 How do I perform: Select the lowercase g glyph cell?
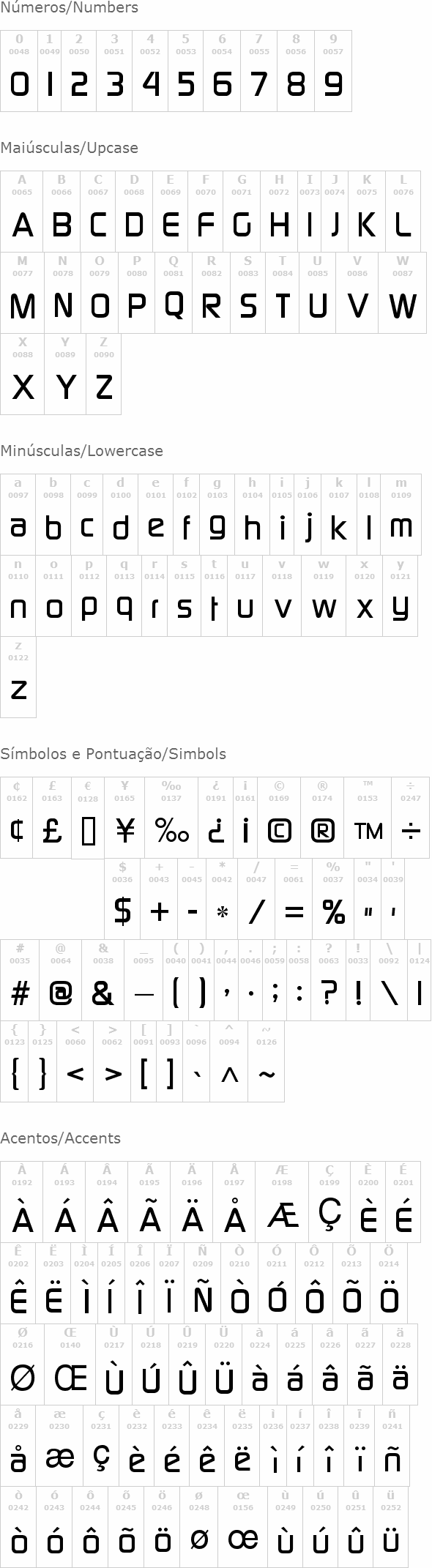coord(217,515)
